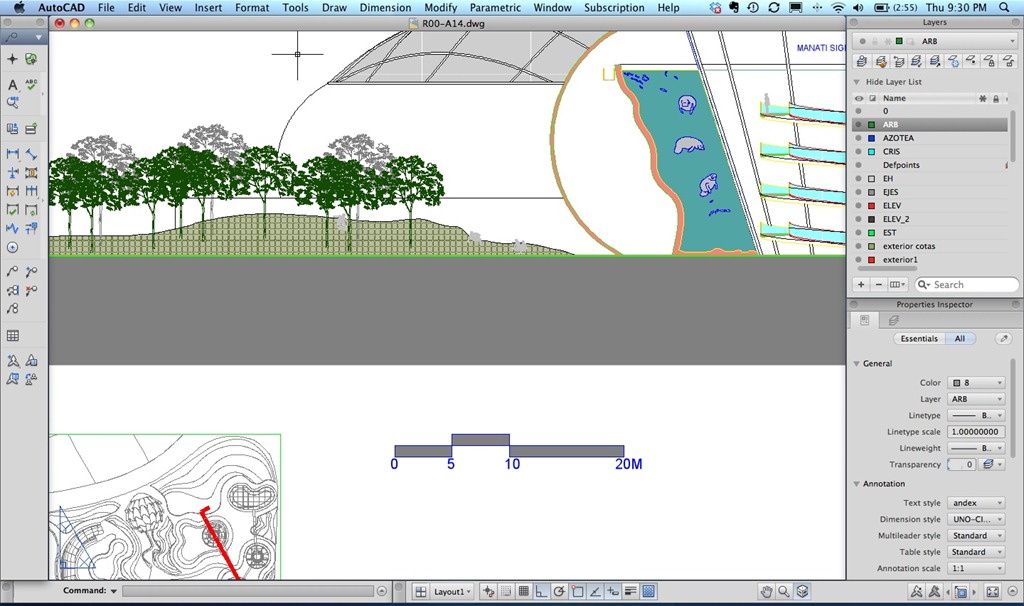Screen dimensions: 1024x606
Task: Click the CRIS layer cyan color swatch
Action: [872, 152]
